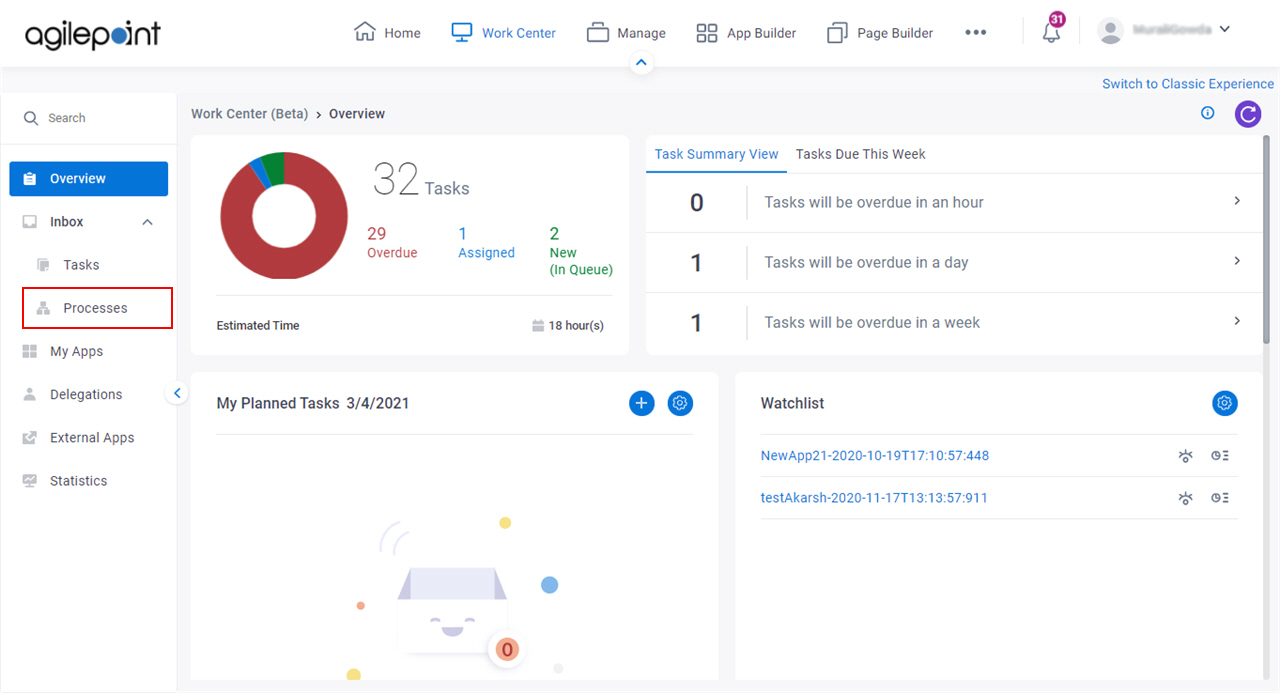Click the user avatar icon
The image size is (1280, 693).
tap(1110, 31)
